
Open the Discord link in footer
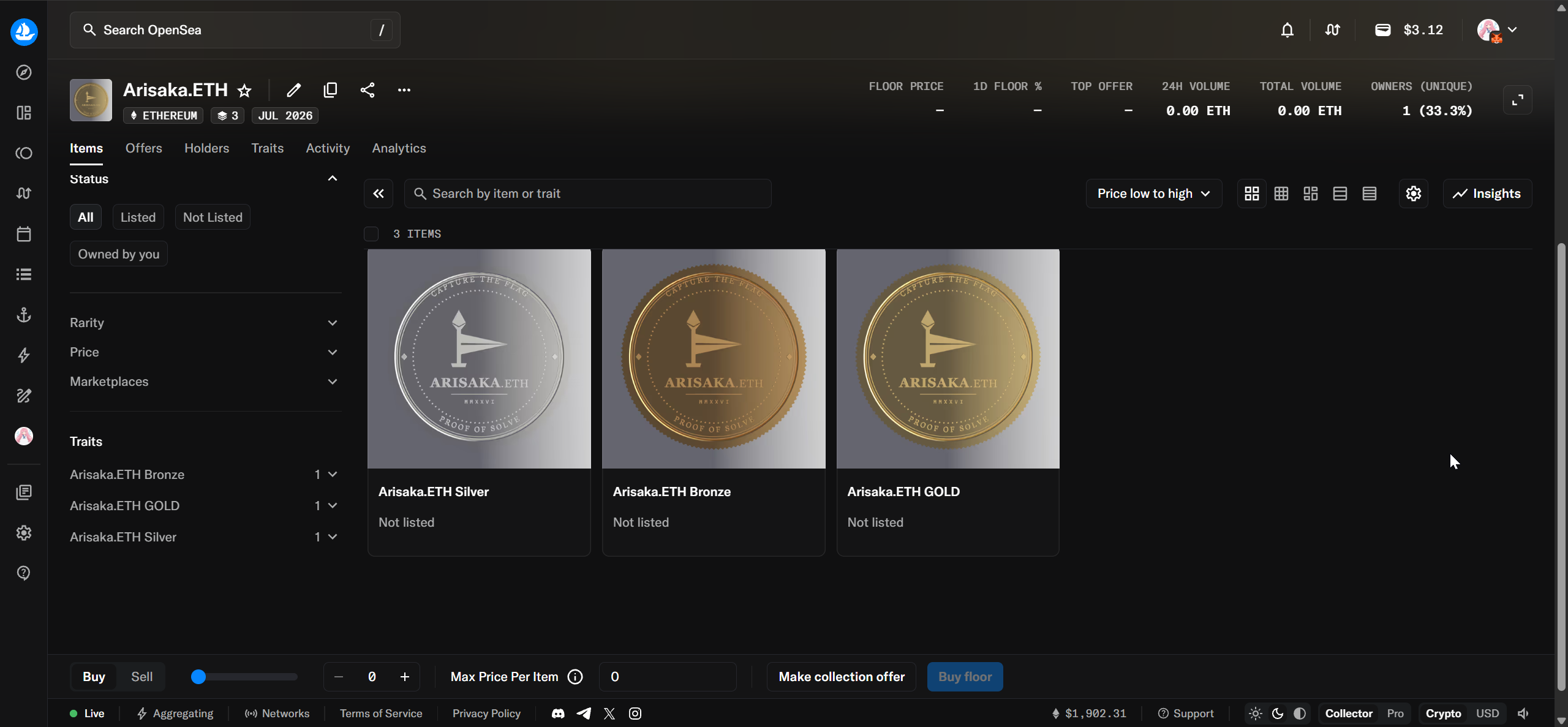pos(558,714)
